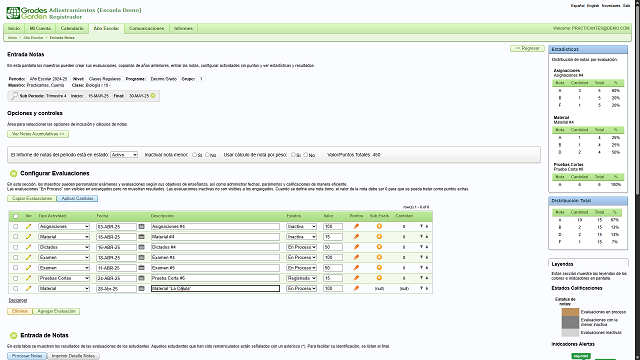Add a sub-evaluation to Asignaciones #4
This screenshot has height=360, width=640.
click(x=379, y=226)
